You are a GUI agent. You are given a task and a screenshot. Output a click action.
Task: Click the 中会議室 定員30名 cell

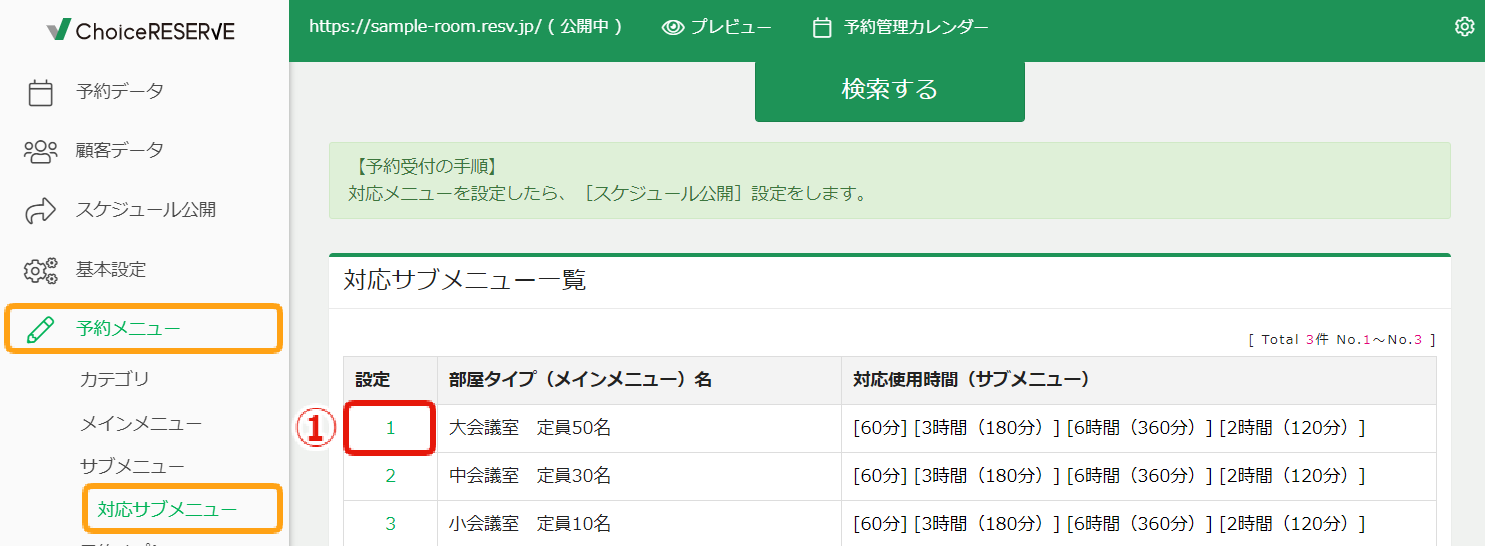point(639,476)
